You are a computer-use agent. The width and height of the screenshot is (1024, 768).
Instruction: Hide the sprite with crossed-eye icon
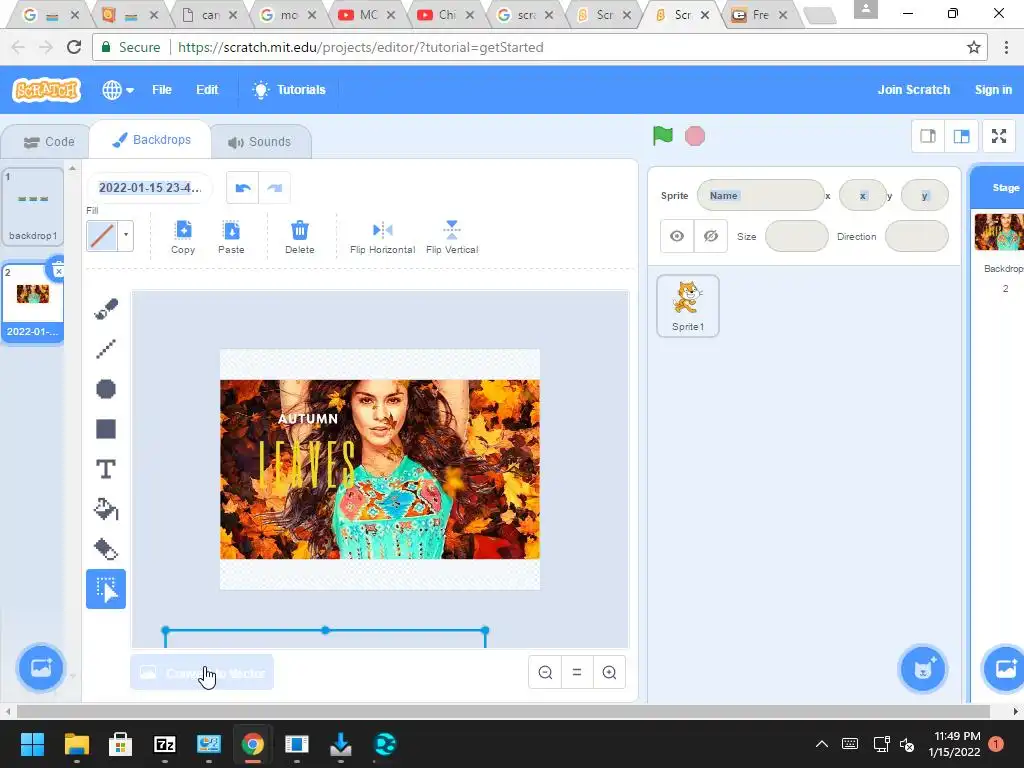coord(711,236)
